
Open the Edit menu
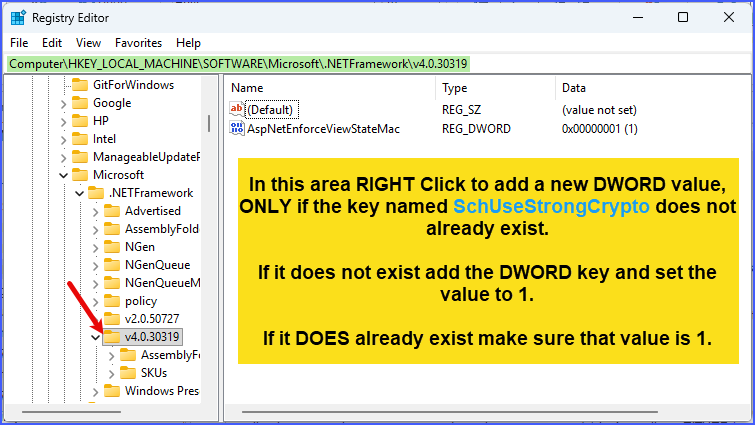pyautogui.click(x=52, y=43)
